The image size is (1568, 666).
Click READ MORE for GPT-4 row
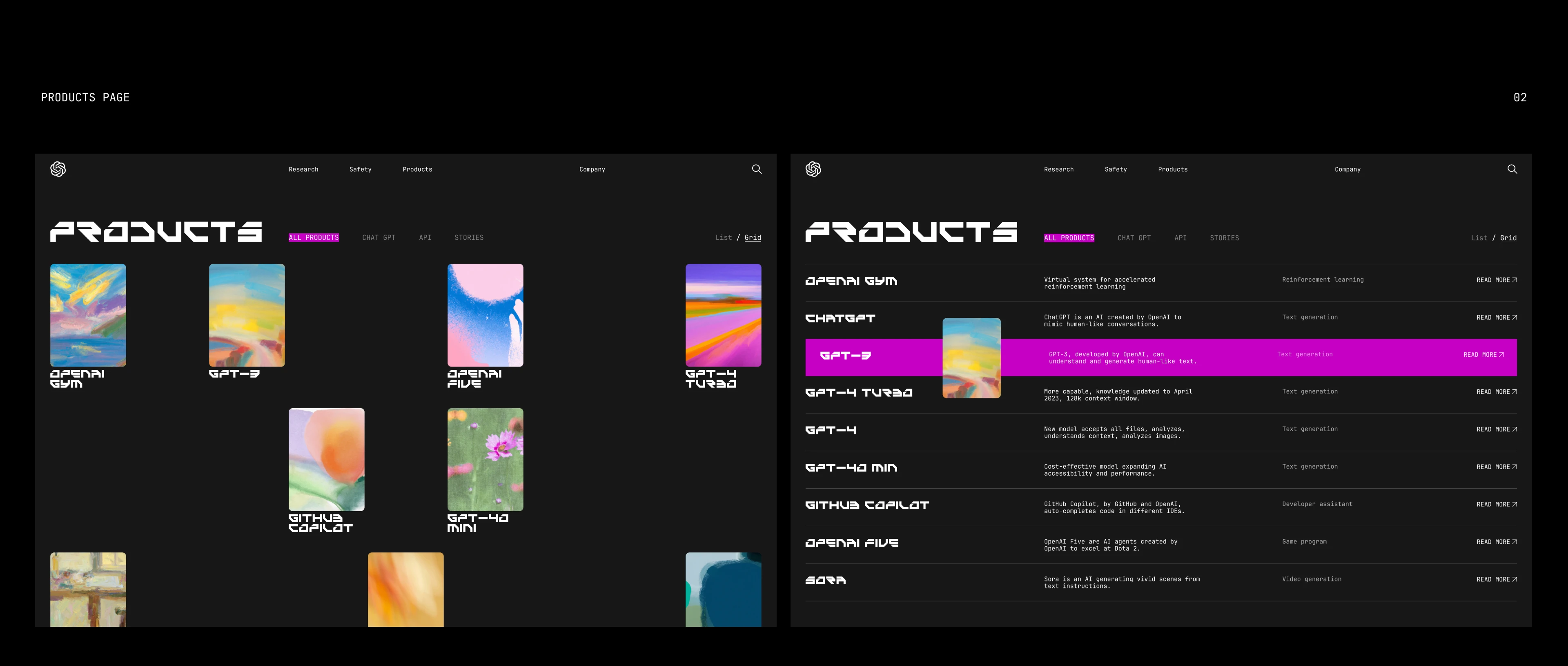1496,429
